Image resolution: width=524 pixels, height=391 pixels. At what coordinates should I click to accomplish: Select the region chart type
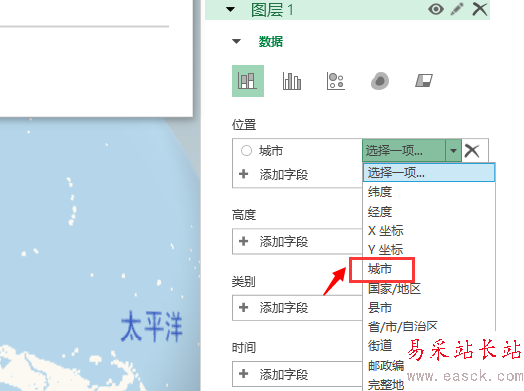424,81
